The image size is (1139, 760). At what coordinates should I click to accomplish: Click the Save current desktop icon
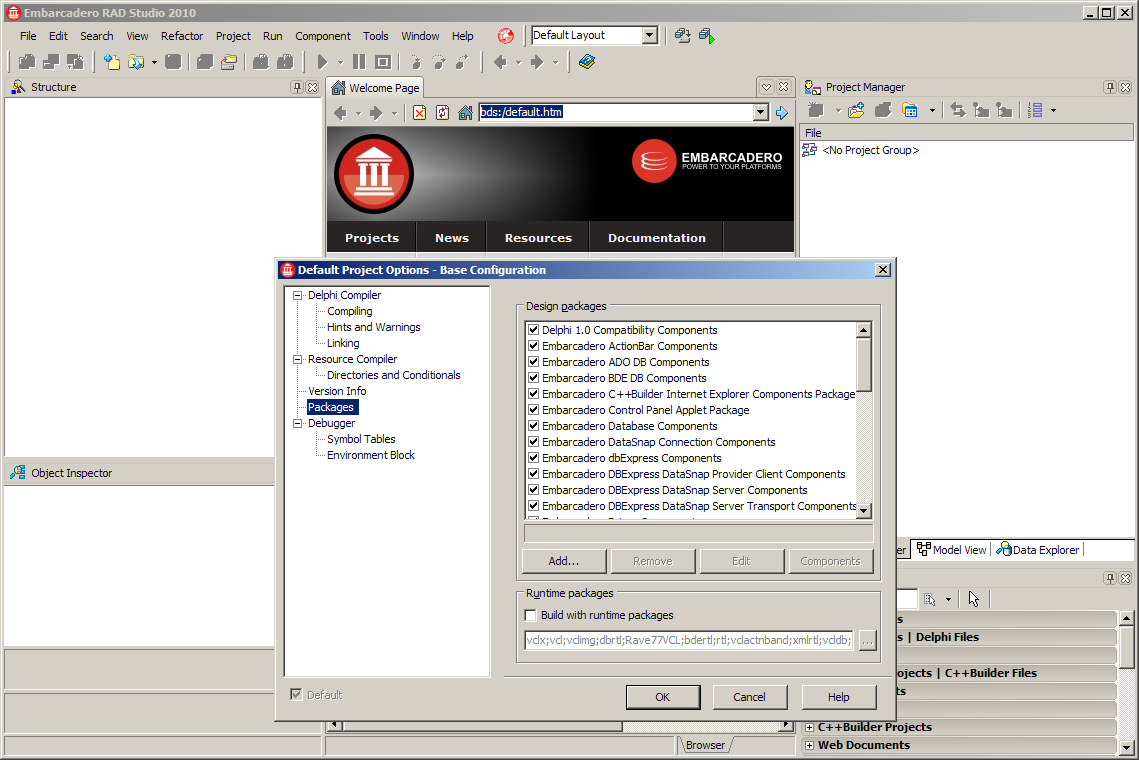pos(682,36)
